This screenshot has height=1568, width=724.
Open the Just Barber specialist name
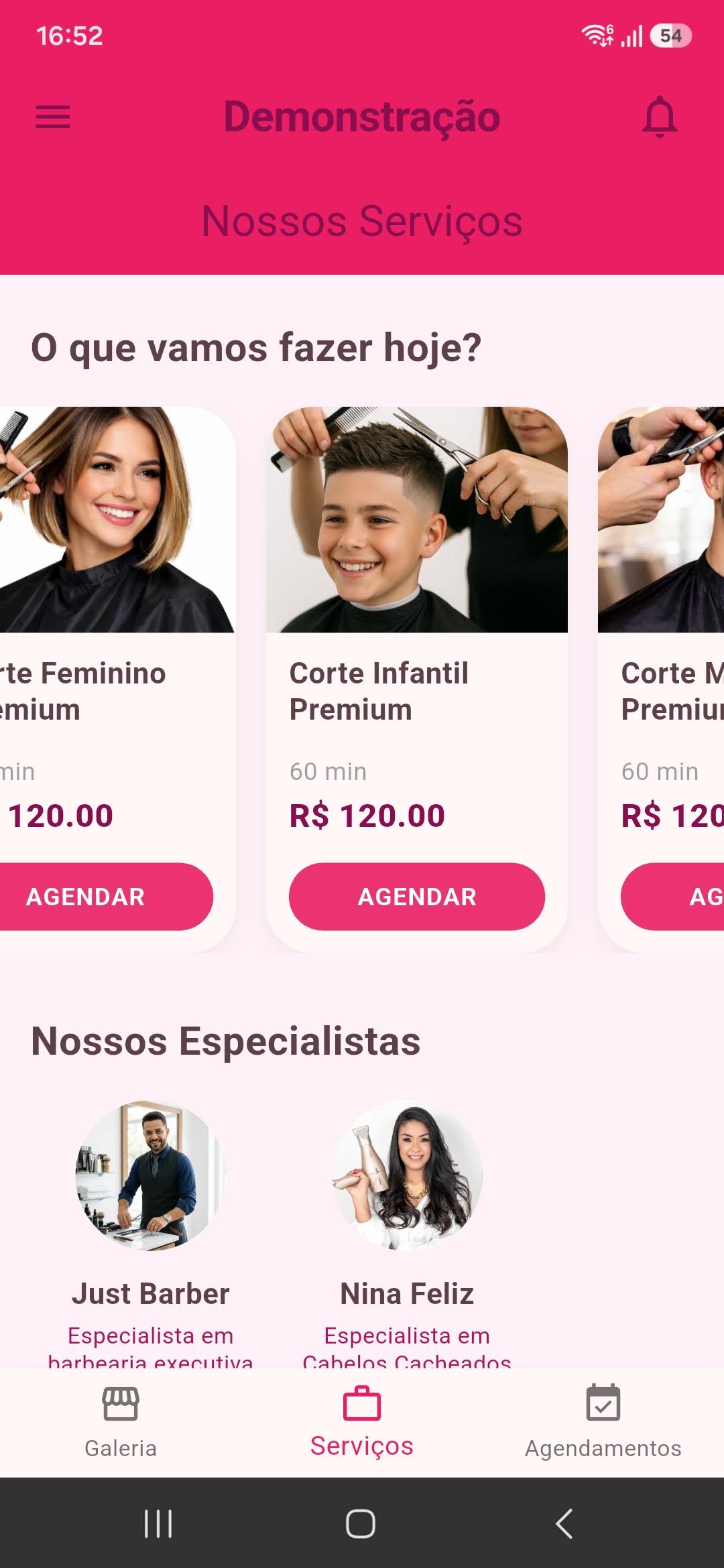point(151,1293)
